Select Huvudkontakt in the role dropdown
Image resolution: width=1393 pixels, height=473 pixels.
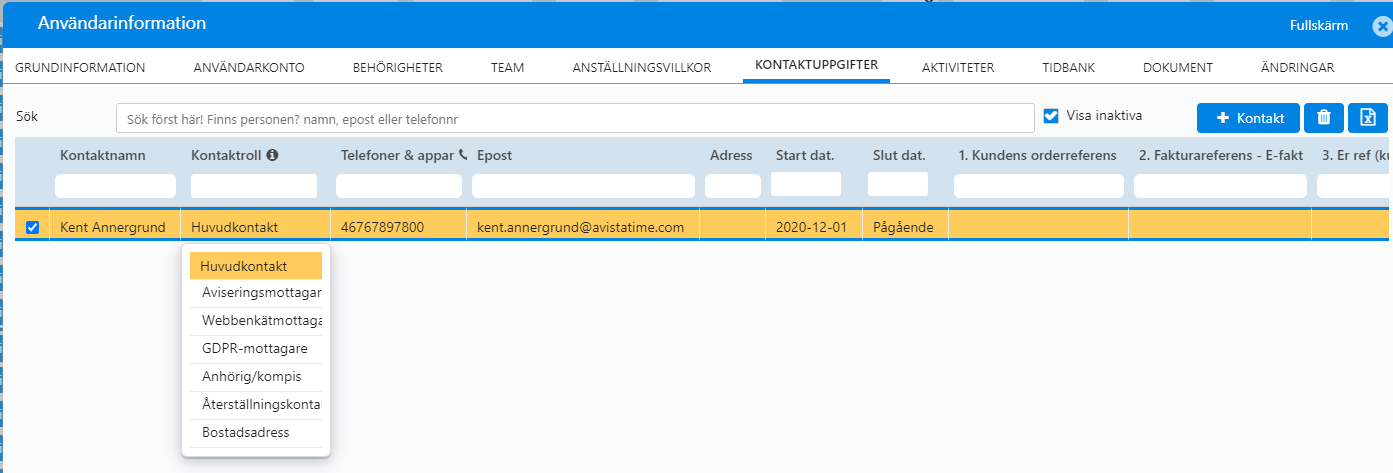256,266
